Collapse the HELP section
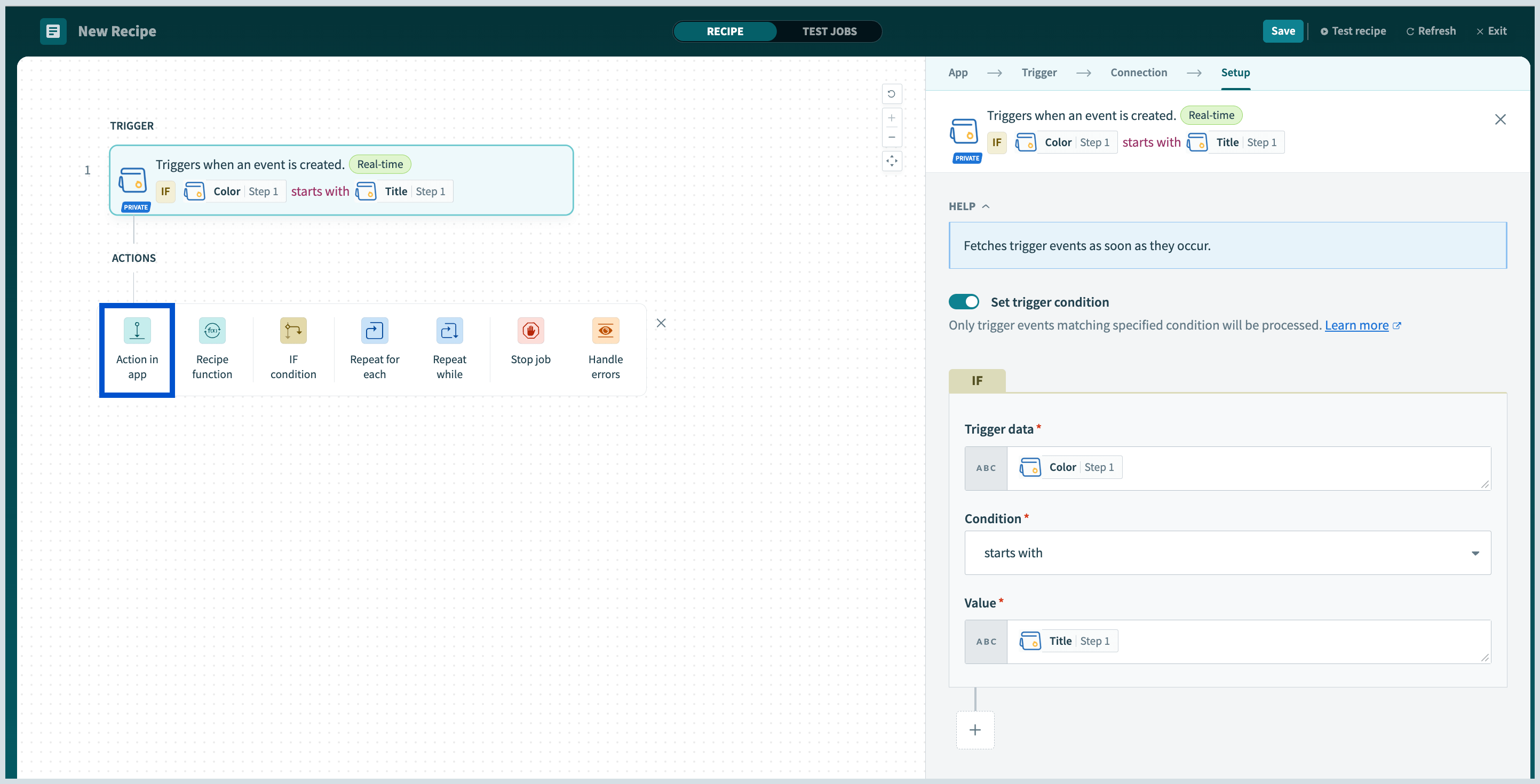1540x784 pixels. click(x=969, y=206)
